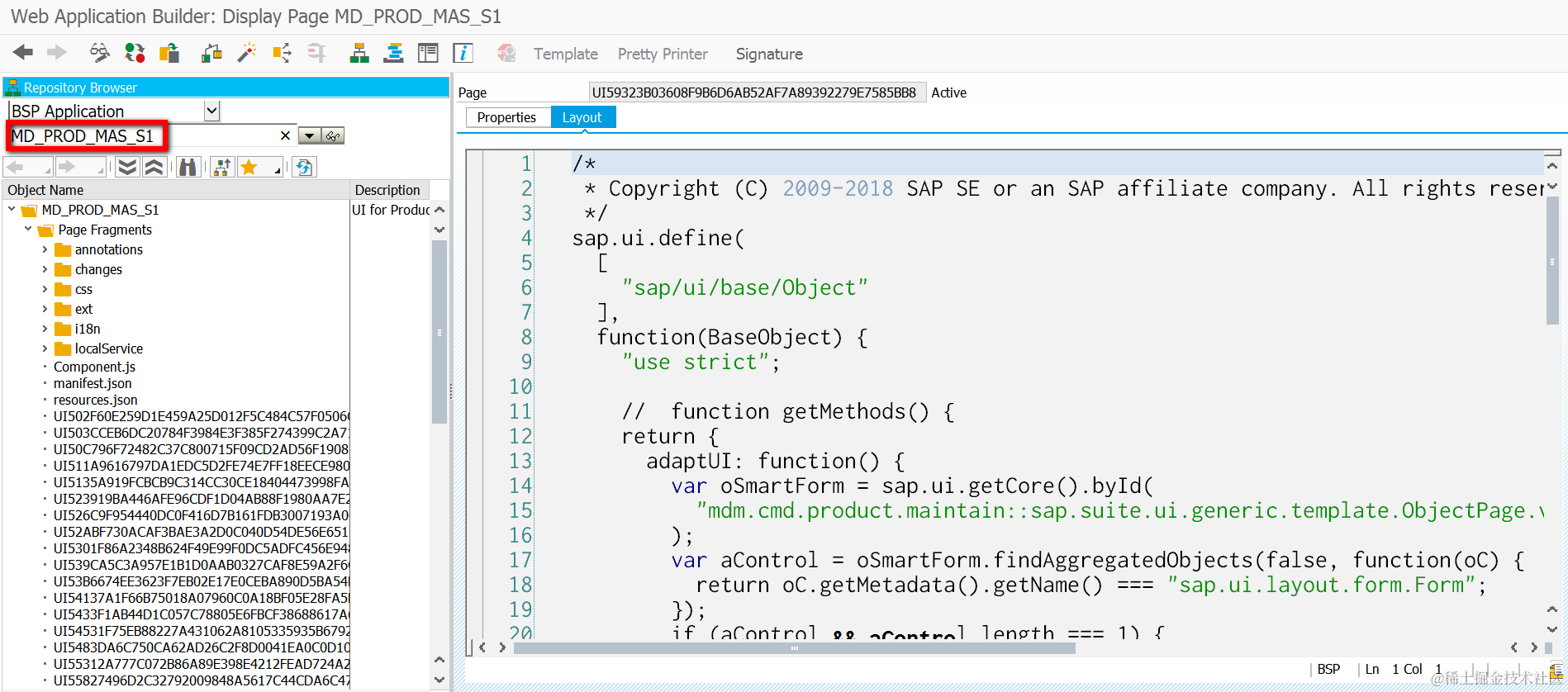Open the BSP Application object type dropdown
This screenshot has width=1568, height=692.
tap(211, 111)
